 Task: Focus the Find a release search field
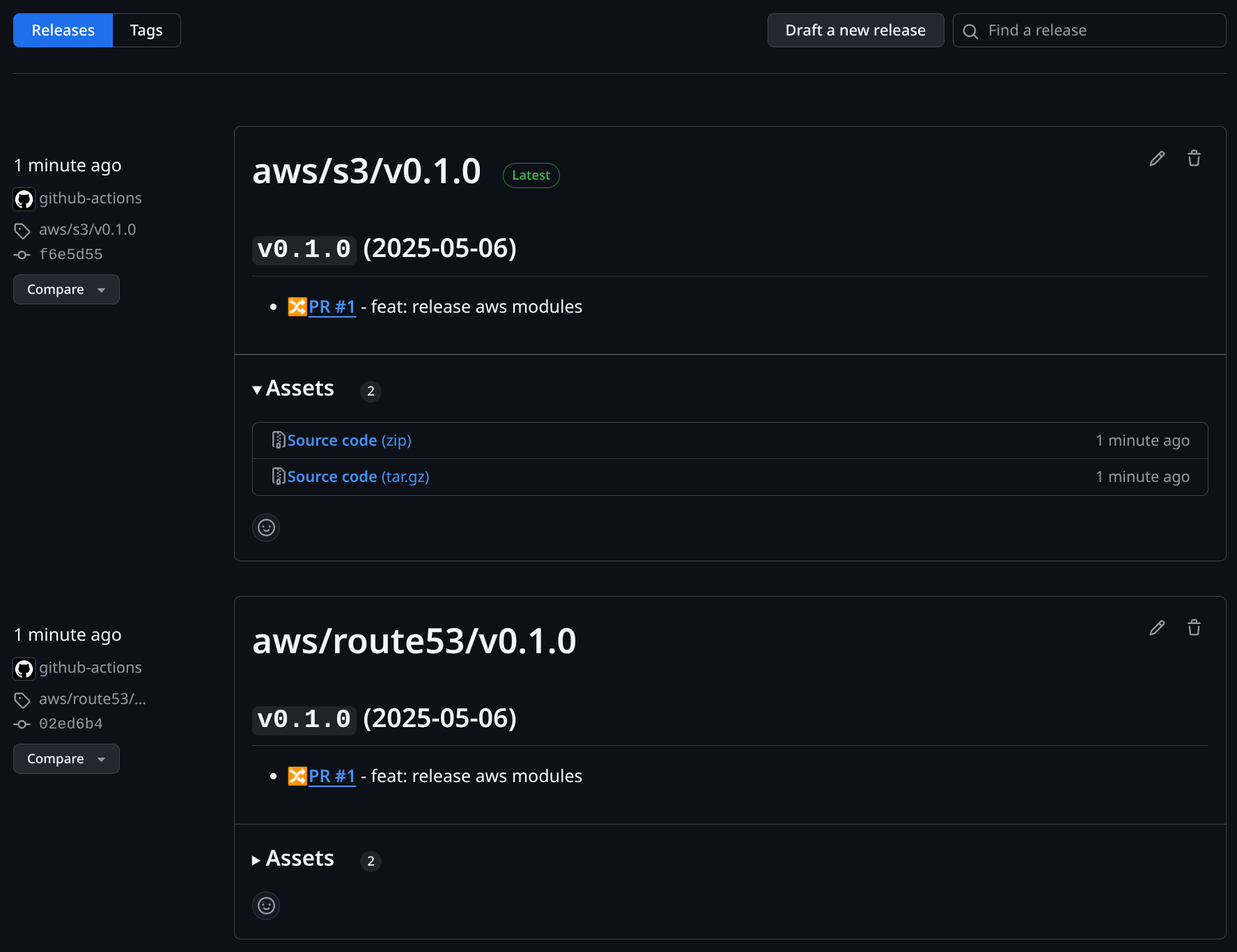1089,31
